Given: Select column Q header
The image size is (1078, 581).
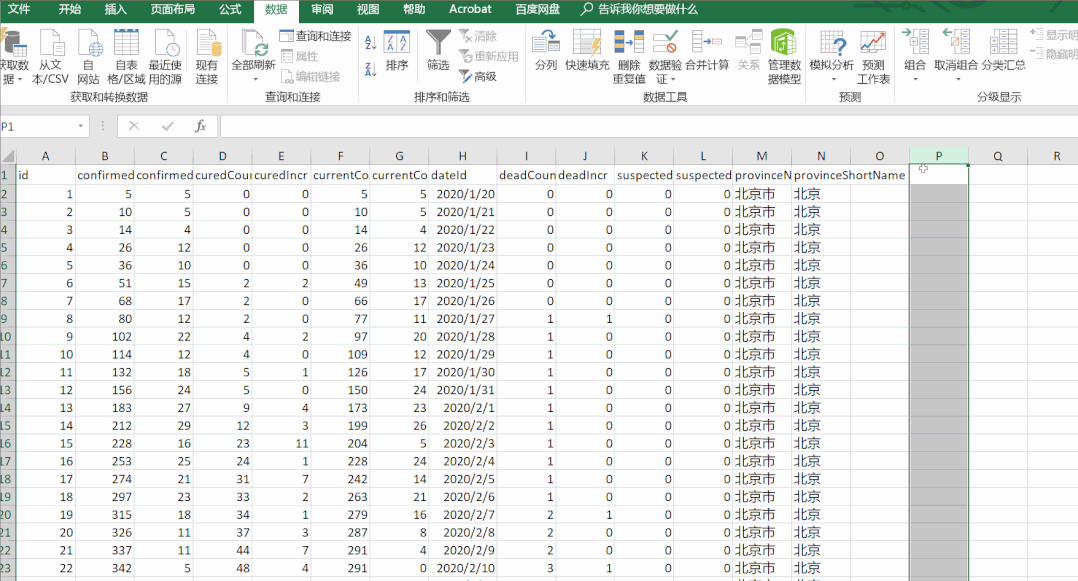Looking at the screenshot, I should 998,156.
